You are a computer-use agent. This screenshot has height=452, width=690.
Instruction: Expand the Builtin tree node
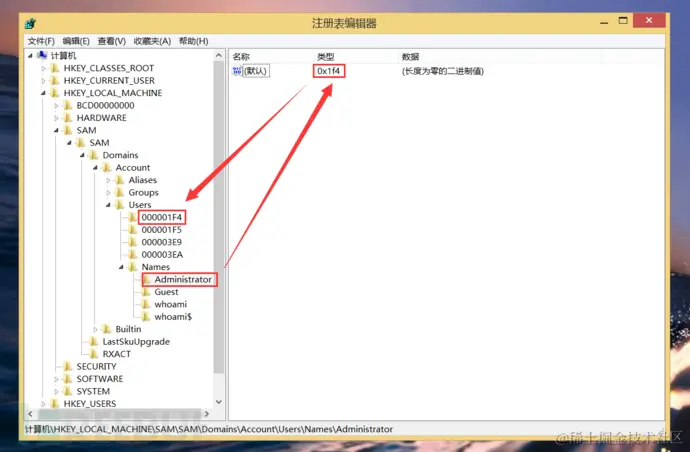[x=95, y=330]
